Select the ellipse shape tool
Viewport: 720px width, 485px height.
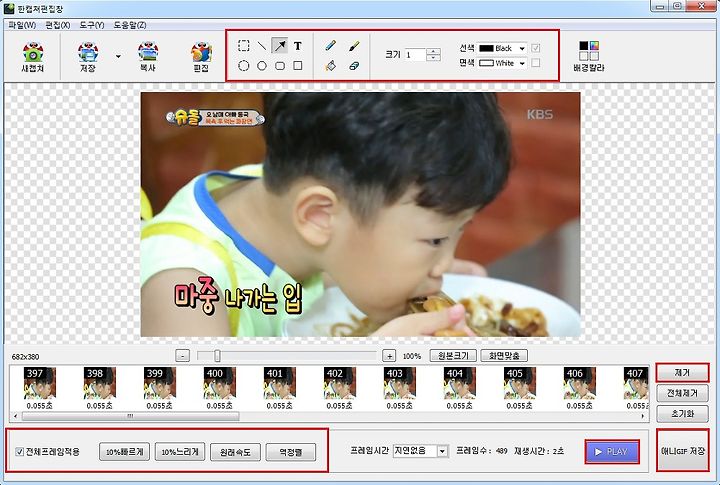(262, 66)
